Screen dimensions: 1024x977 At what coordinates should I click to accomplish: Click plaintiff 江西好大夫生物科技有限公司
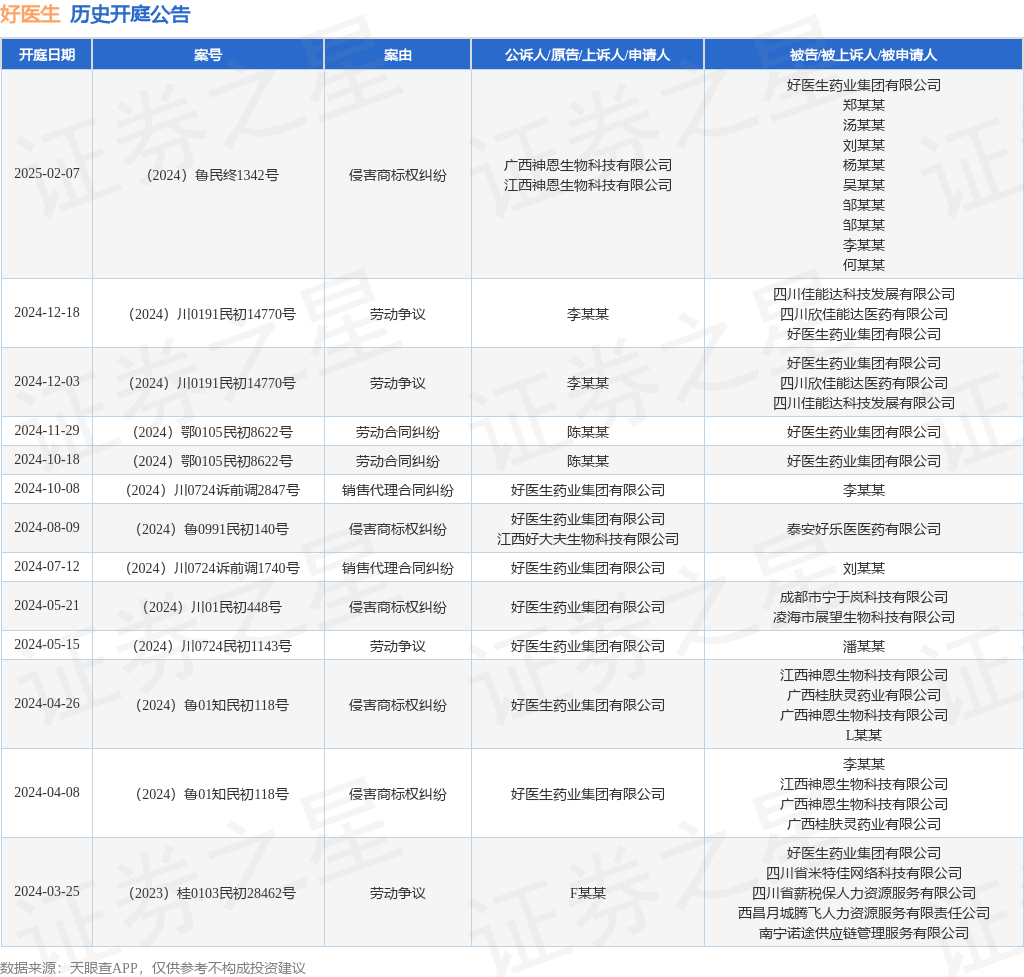pyautogui.click(x=588, y=539)
